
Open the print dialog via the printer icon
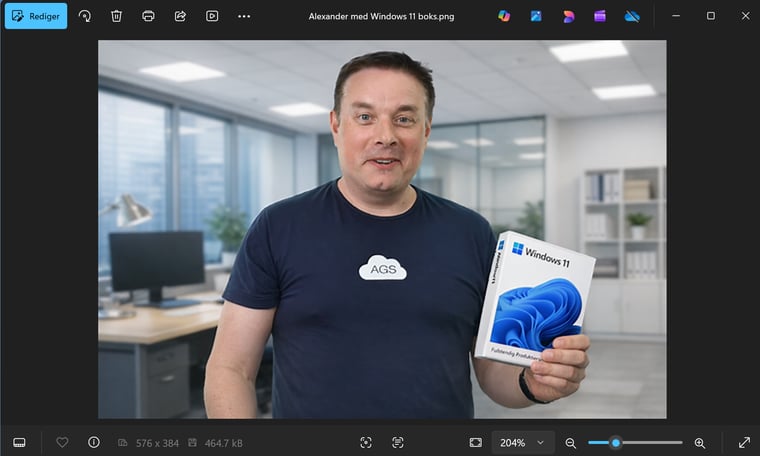(148, 16)
